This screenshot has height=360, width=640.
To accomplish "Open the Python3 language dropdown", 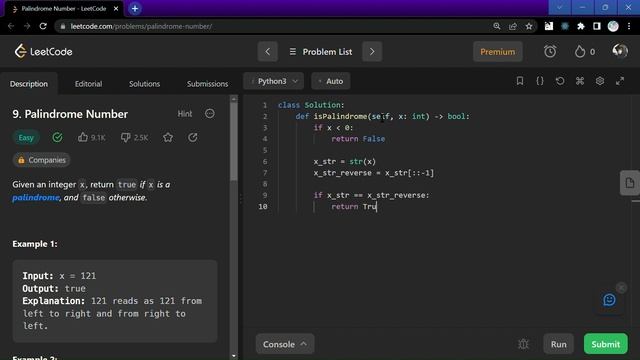I will 273,81.
